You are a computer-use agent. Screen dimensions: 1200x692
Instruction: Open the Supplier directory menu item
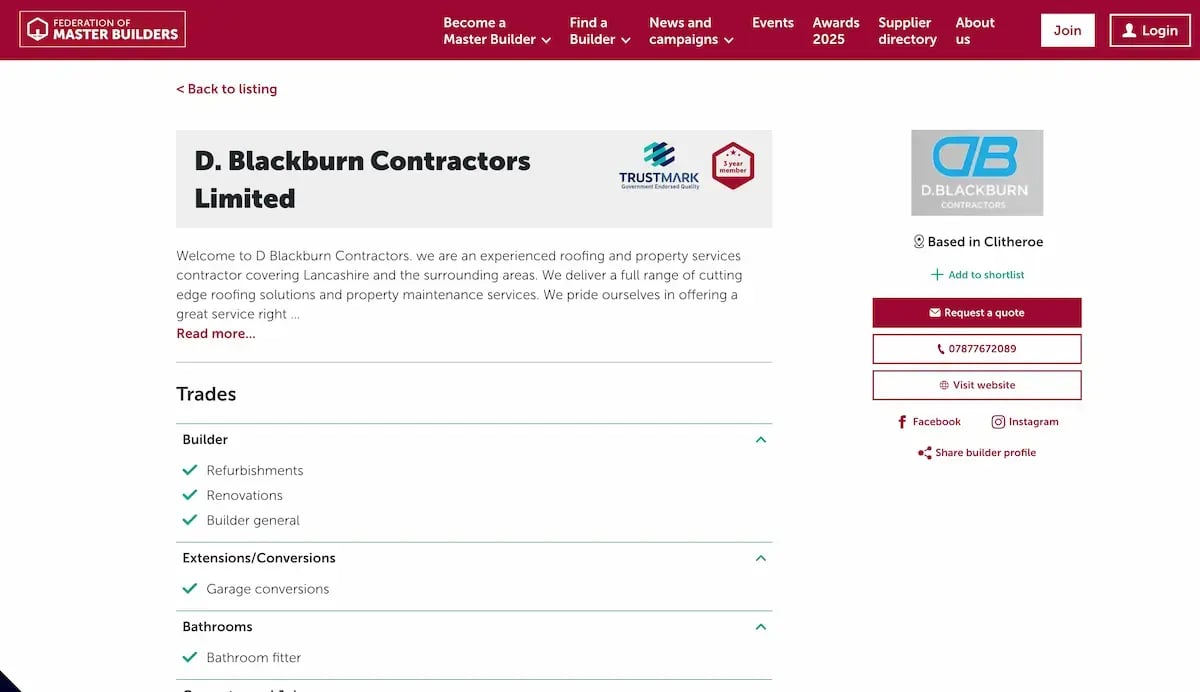click(x=907, y=30)
